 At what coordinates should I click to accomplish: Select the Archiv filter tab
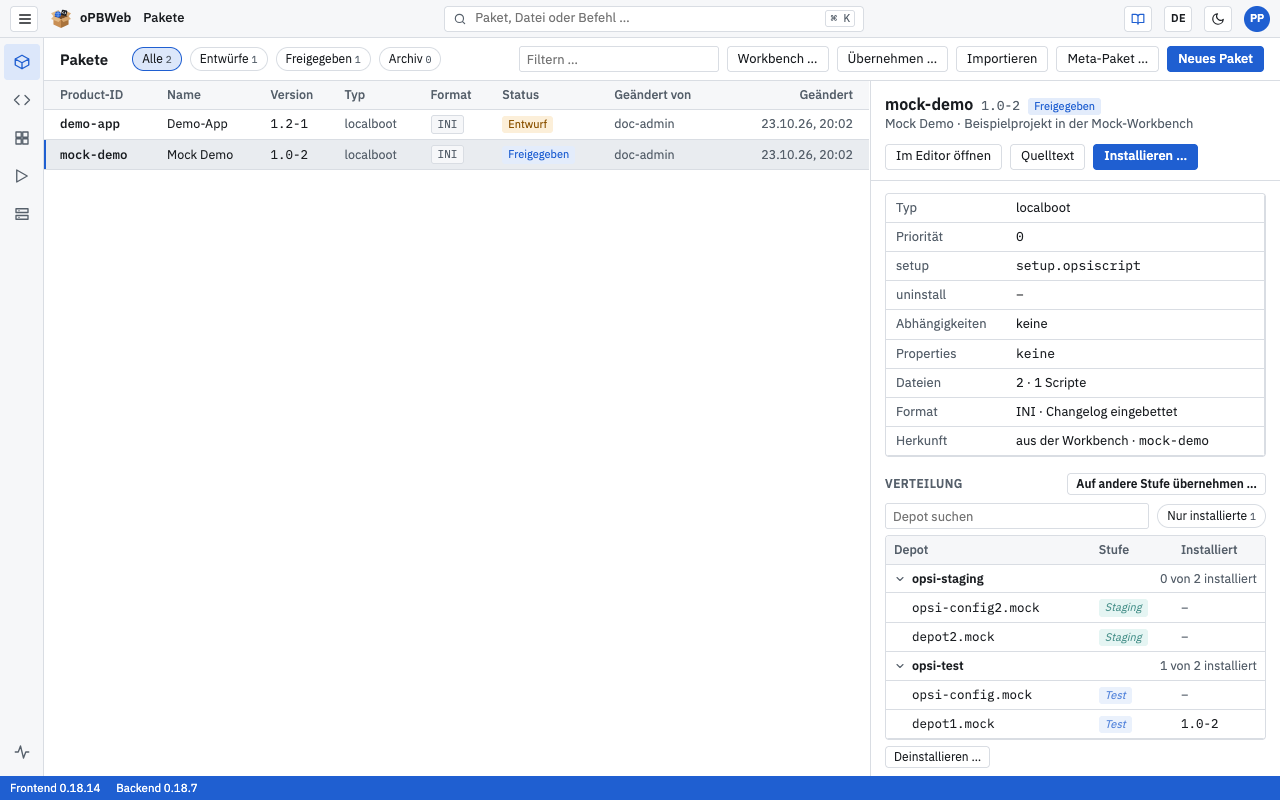click(410, 59)
